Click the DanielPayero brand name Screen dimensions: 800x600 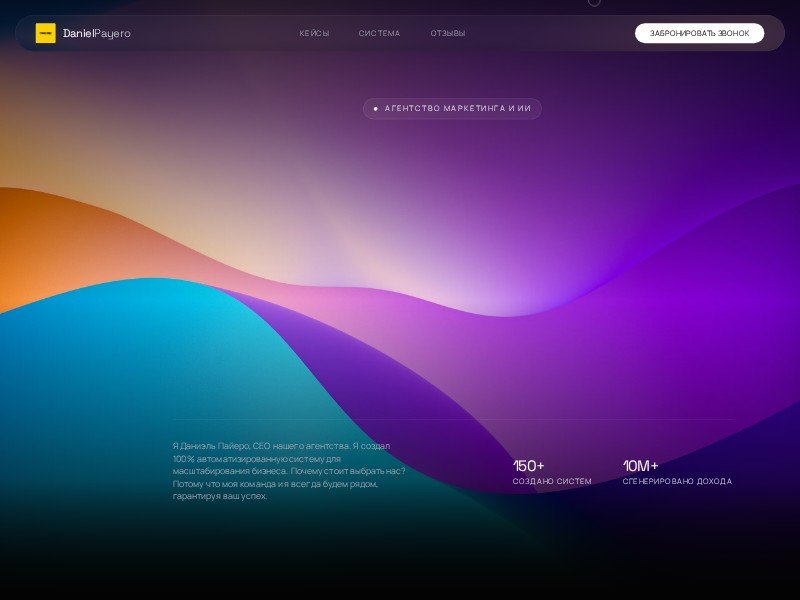point(97,34)
